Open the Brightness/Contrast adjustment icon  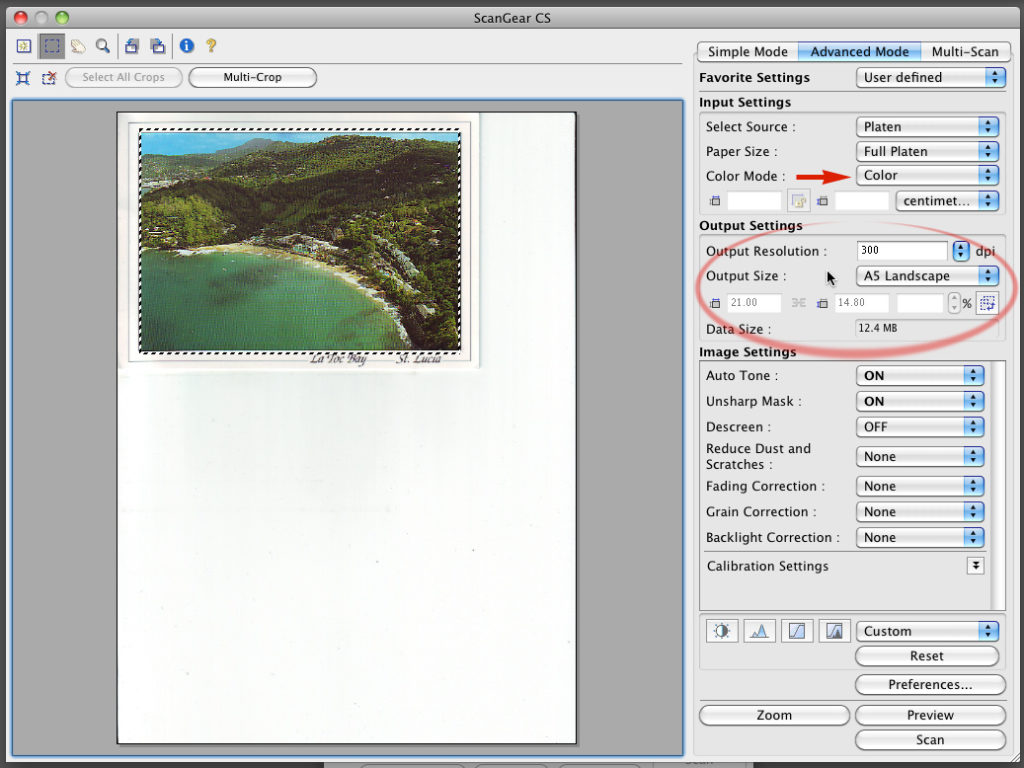point(722,630)
